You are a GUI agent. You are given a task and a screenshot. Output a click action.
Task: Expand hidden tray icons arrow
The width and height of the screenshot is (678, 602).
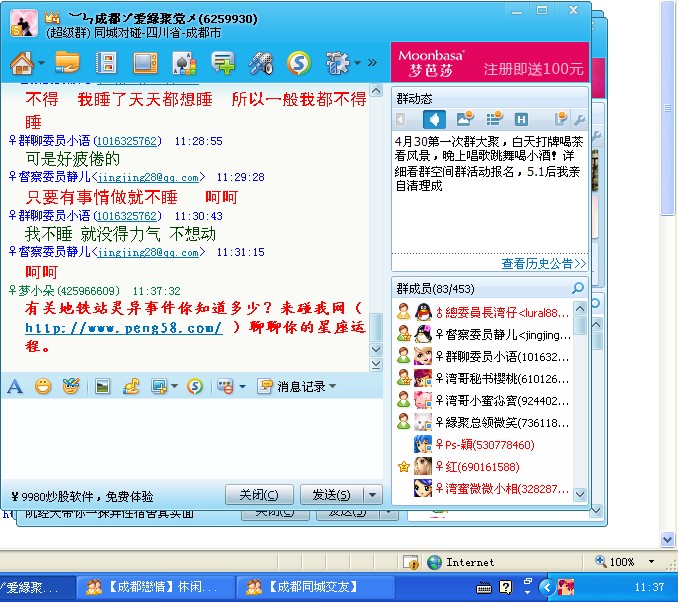tap(547, 587)
